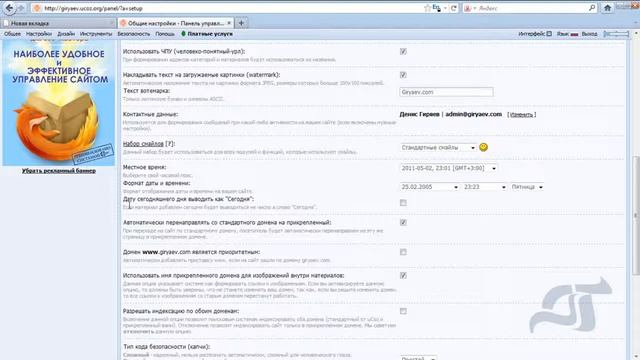Viewport: 640px width, 360px height.
Task: Click the yellow smiley preview icon
Action: click(x=483, y=147)
